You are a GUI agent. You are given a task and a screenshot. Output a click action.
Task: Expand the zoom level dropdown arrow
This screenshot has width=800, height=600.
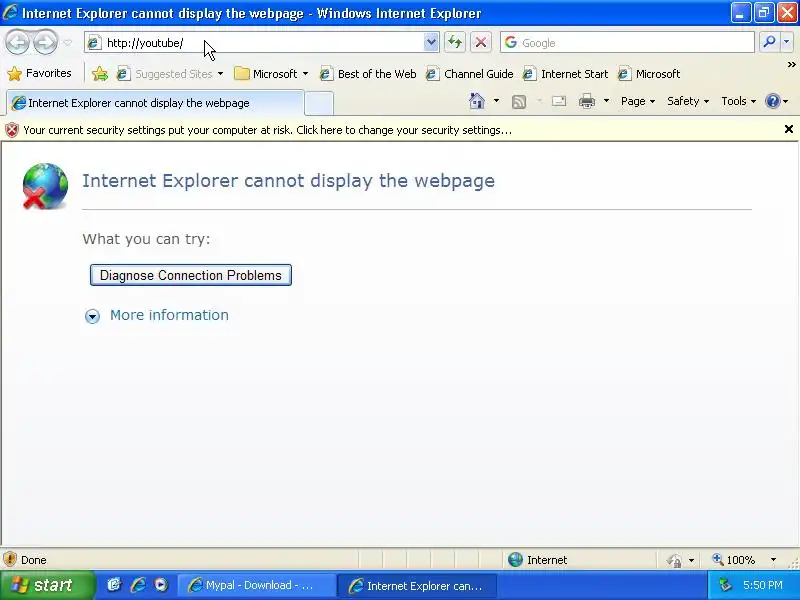pyautogui.click(x=773, y=560)
